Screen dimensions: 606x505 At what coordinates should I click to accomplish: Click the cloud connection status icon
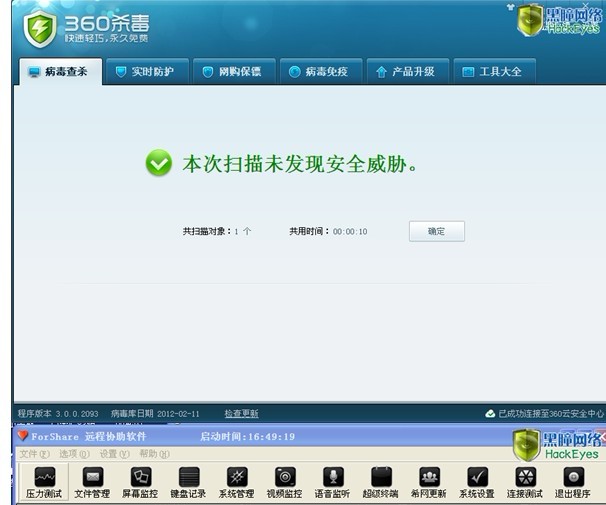[490, 414]
